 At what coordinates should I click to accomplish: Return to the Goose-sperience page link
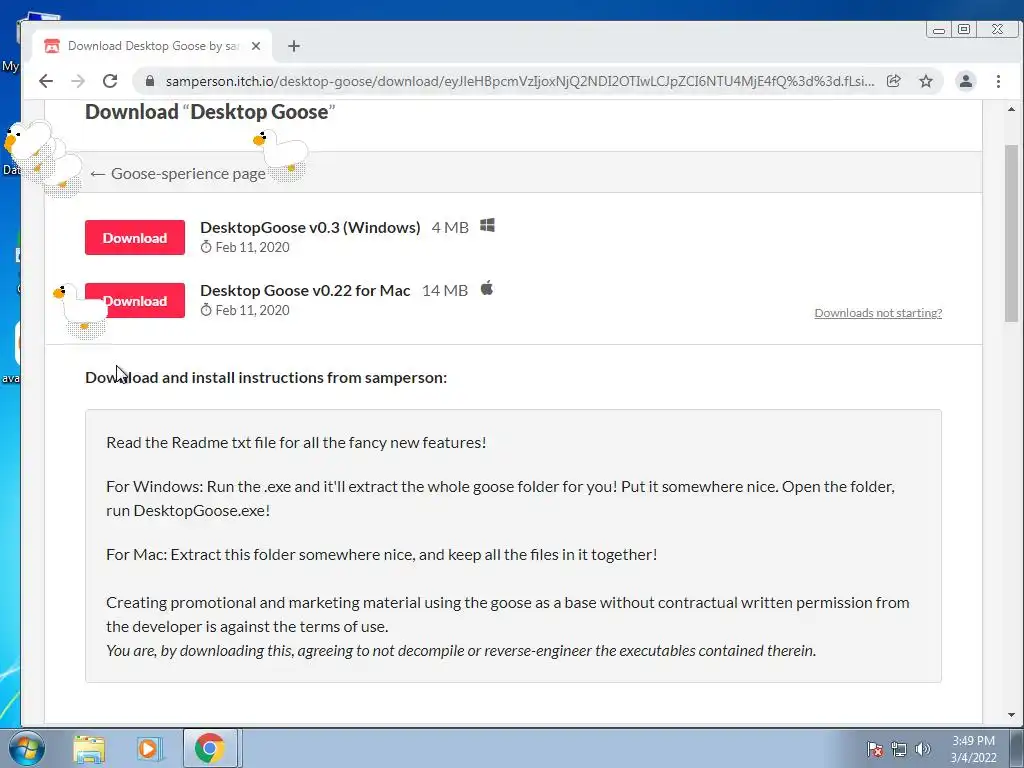tap(178, 174)
